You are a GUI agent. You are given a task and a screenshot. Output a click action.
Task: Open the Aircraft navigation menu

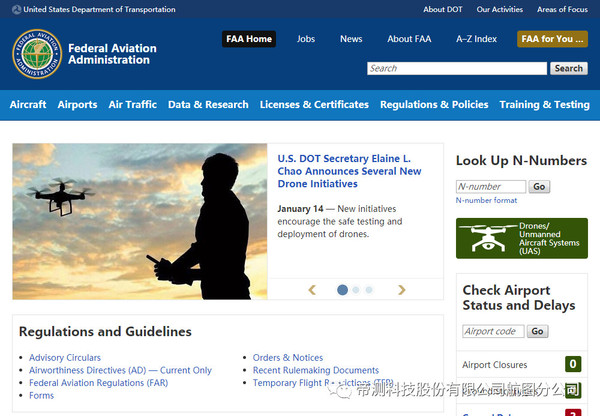pyautogui.click(x=28, y=104)
